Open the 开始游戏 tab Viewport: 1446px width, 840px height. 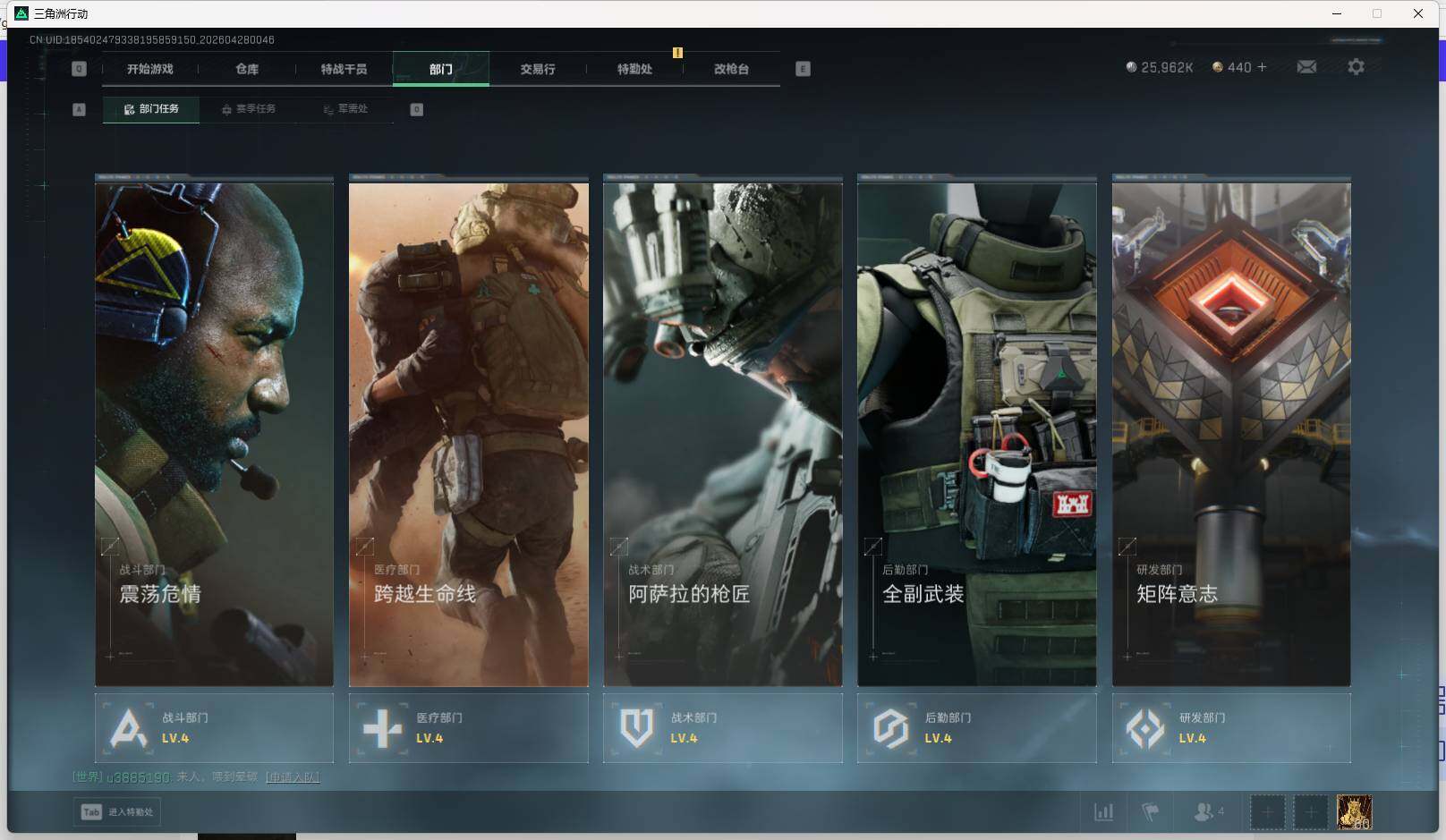click(149, 69)
